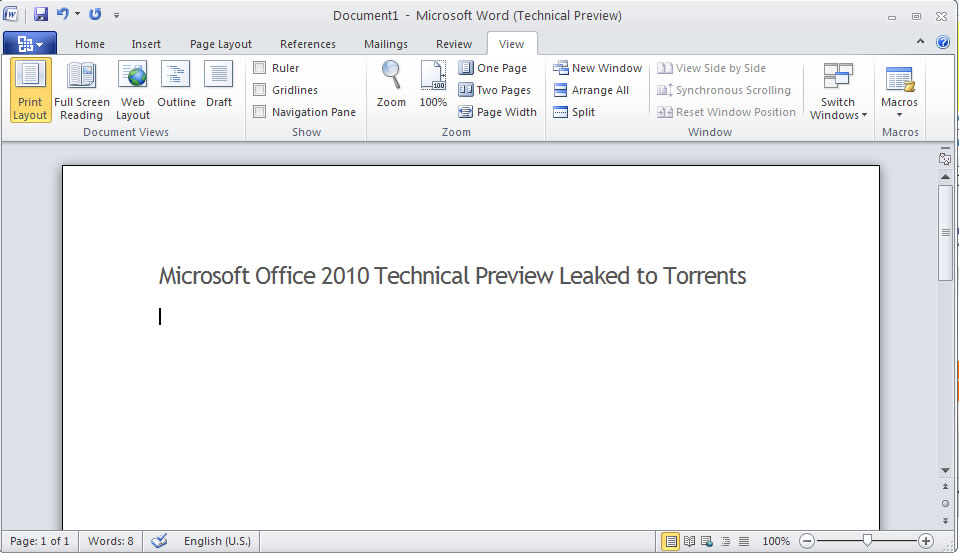Open the Review tab
Image resolution: width=959 pixels, height=553 pixels.
click(454, 44)
